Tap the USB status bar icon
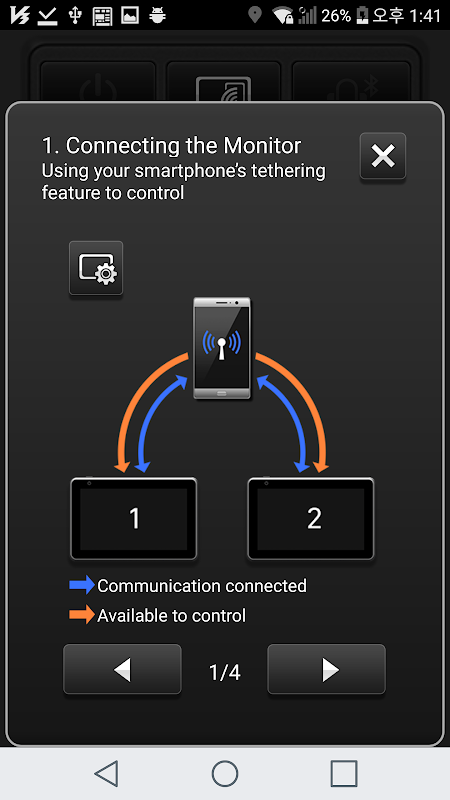This screenshot has width=450, height=800. [x=75, y=15]
